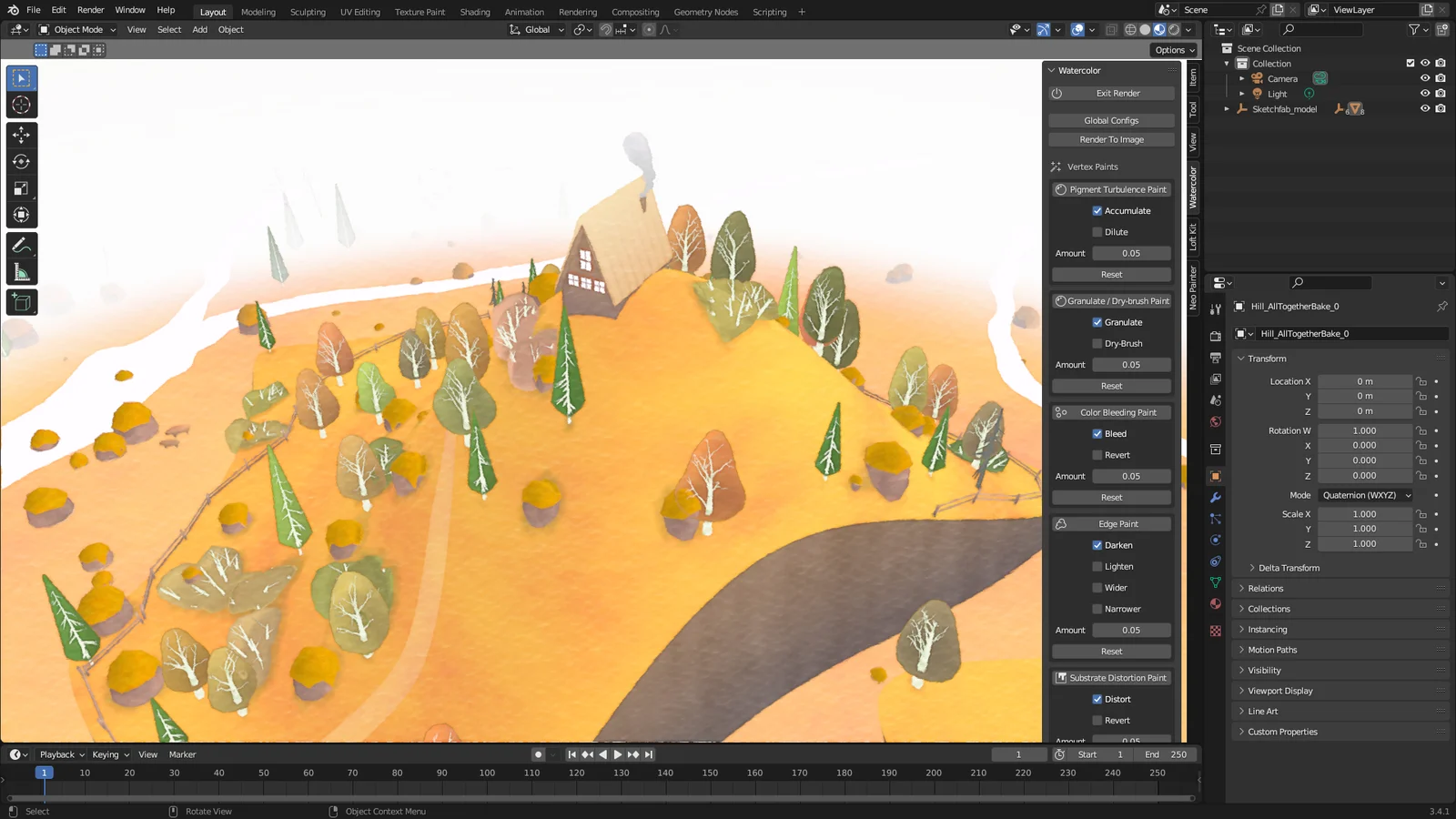Viewport: 1456px width, 819px height.
Task: Open the Rotation Mode dropdown
Action: coord(1365,495)
